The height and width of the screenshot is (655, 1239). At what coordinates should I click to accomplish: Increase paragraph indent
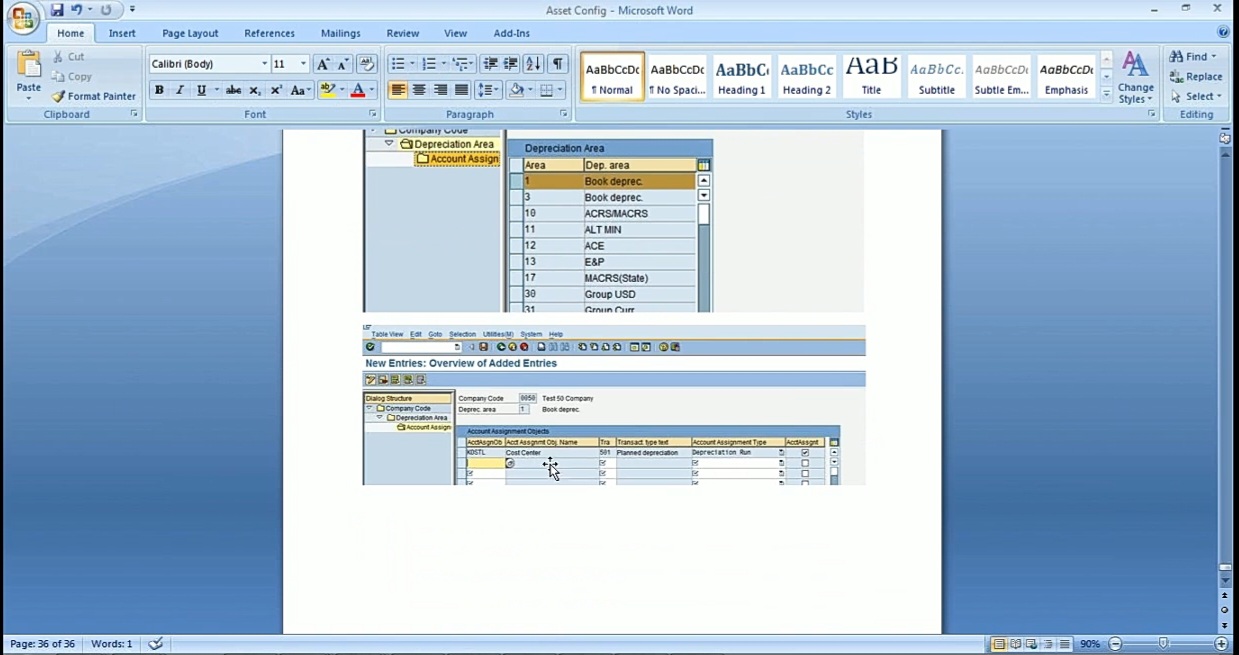(x=511, y=64)
